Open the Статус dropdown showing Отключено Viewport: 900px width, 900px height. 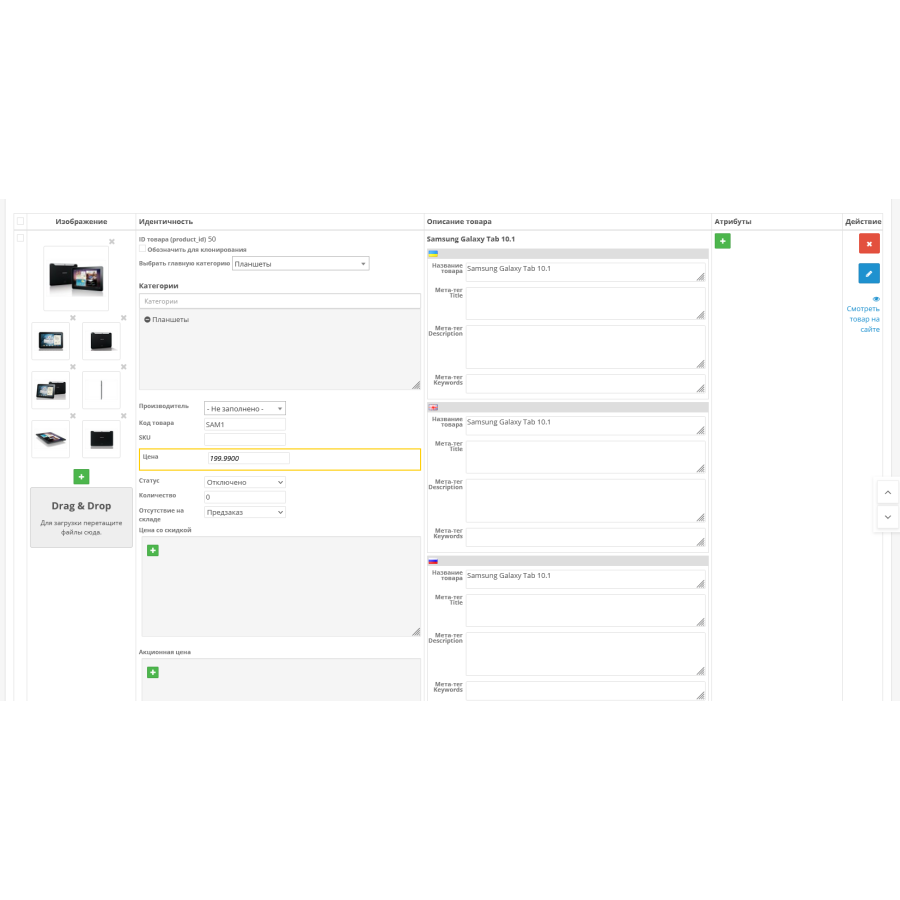coord(245,482)
